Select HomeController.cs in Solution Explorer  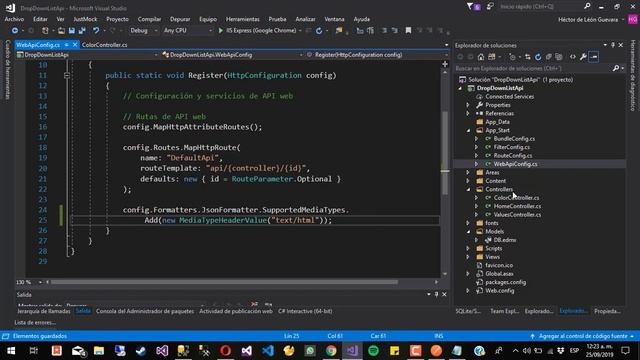tap(517, 206)
